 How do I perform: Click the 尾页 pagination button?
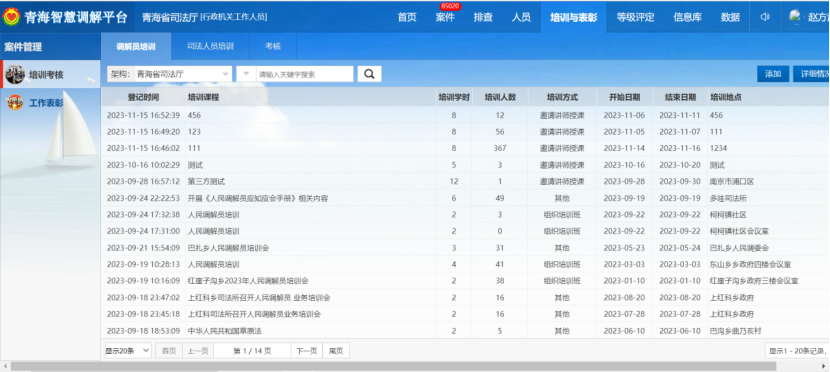[x=336, y=350]
